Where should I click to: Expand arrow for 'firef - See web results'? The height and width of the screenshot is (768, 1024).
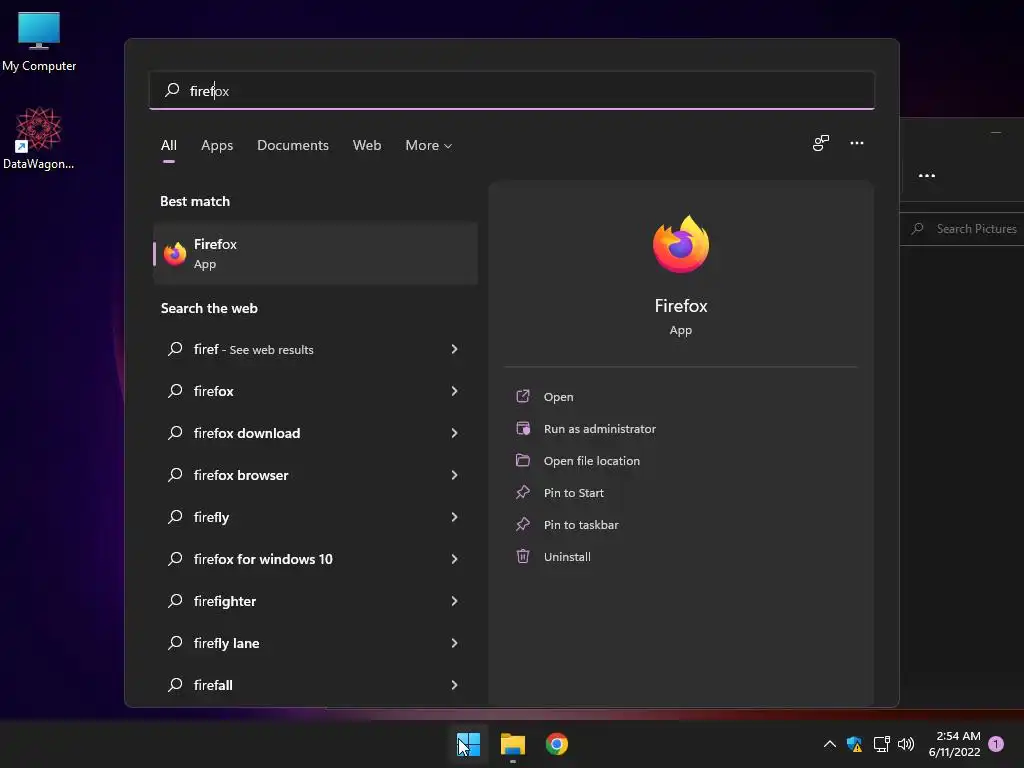click(x=455, y=349)
